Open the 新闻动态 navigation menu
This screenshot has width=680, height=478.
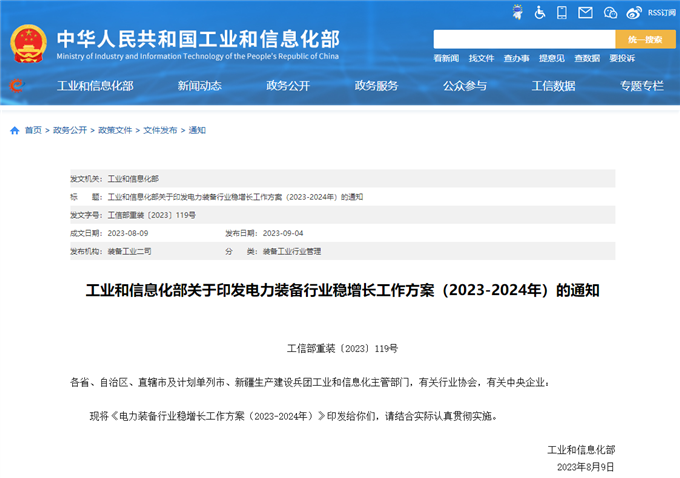tap(199, 86)
